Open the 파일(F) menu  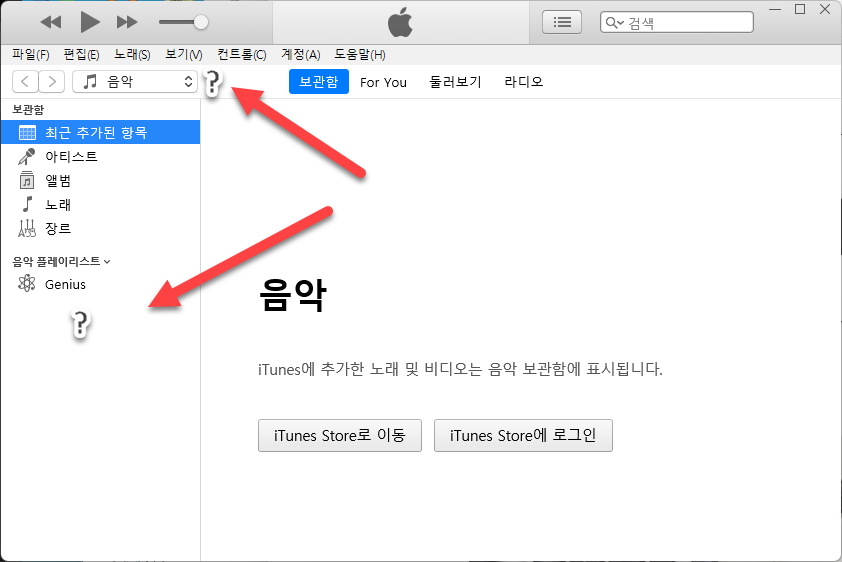pos(31,55)
